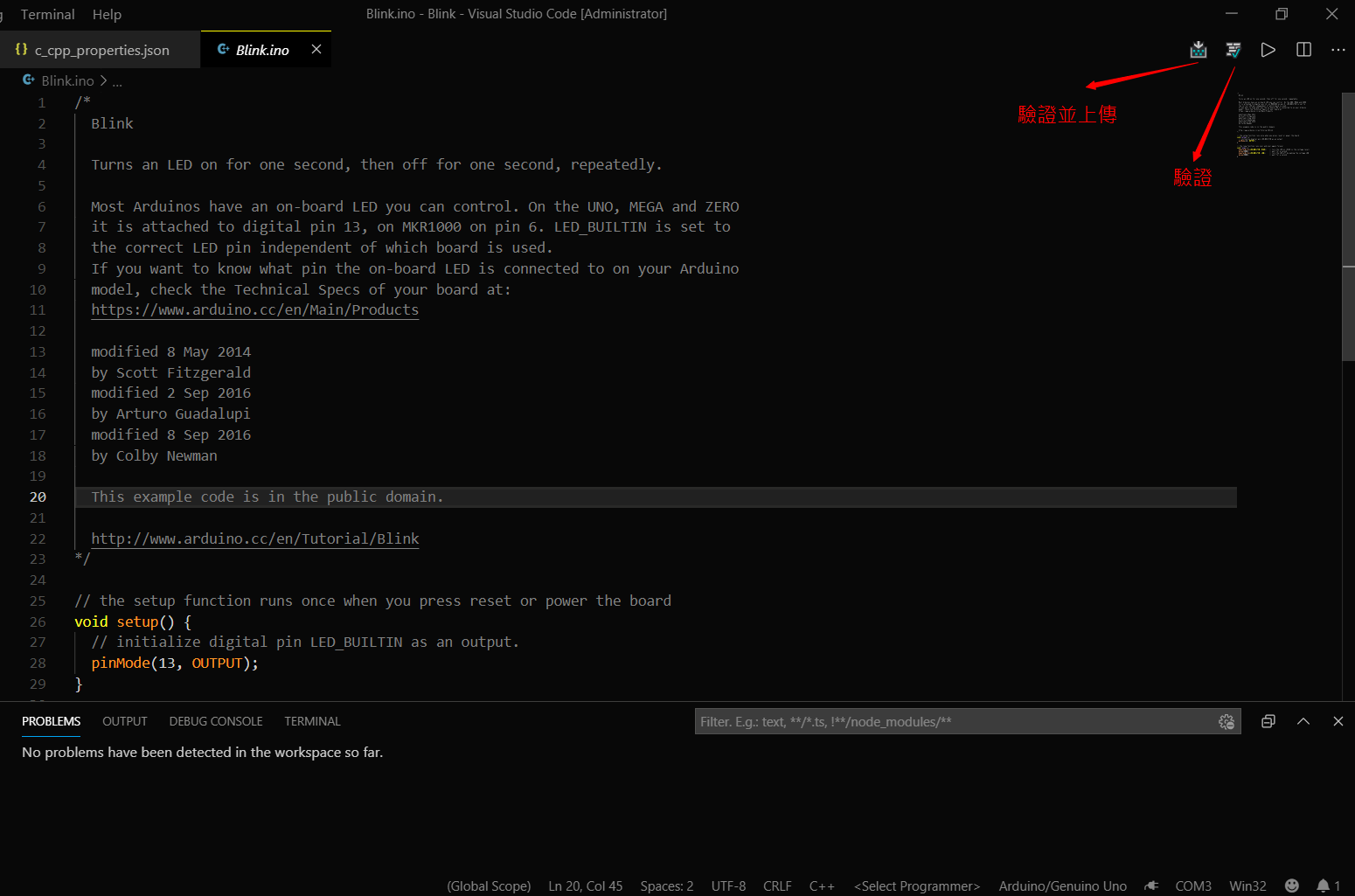Click 'OUTPUT' constant on line 28
Viewport: 1355px width, 896px height.
pyautogui.click(x=217, y=663)
